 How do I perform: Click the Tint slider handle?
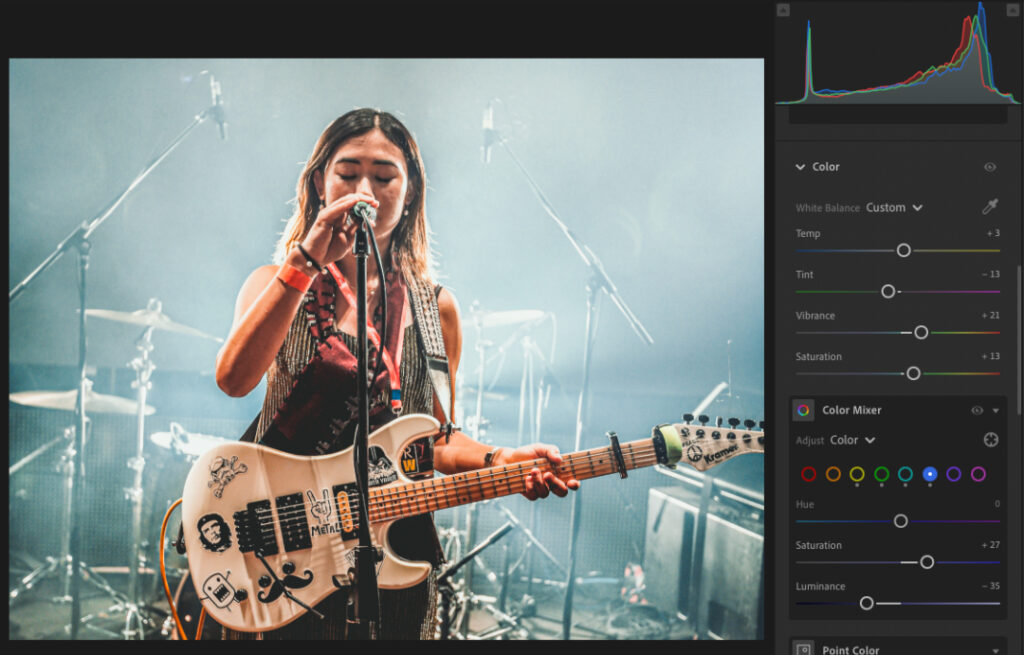(x=887, y=291)
